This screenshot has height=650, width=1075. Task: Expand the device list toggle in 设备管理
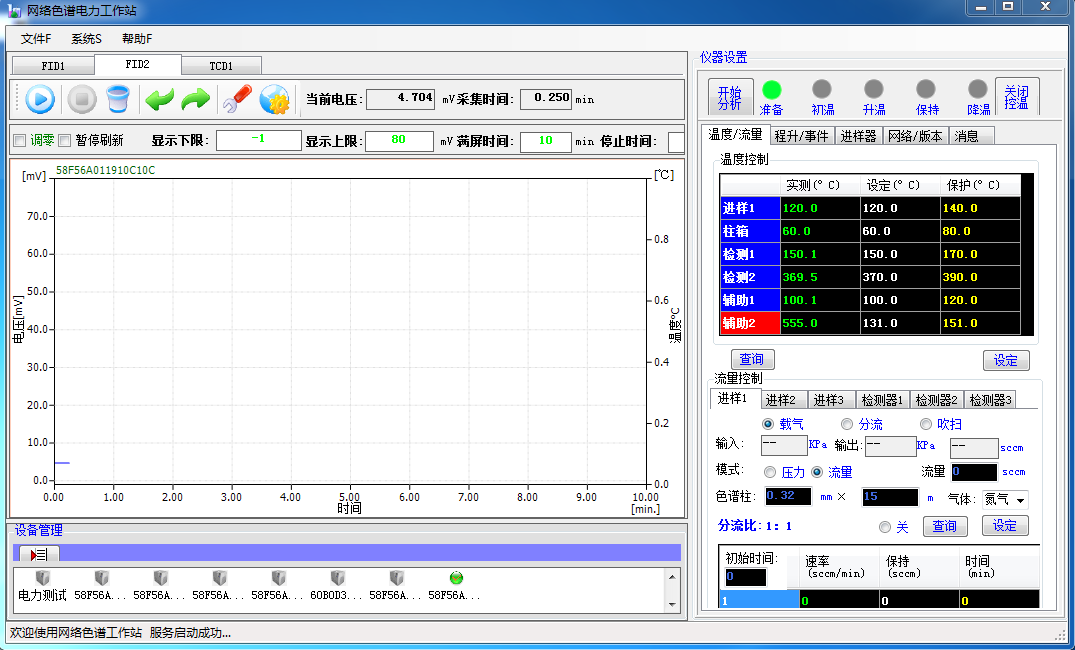39,554
